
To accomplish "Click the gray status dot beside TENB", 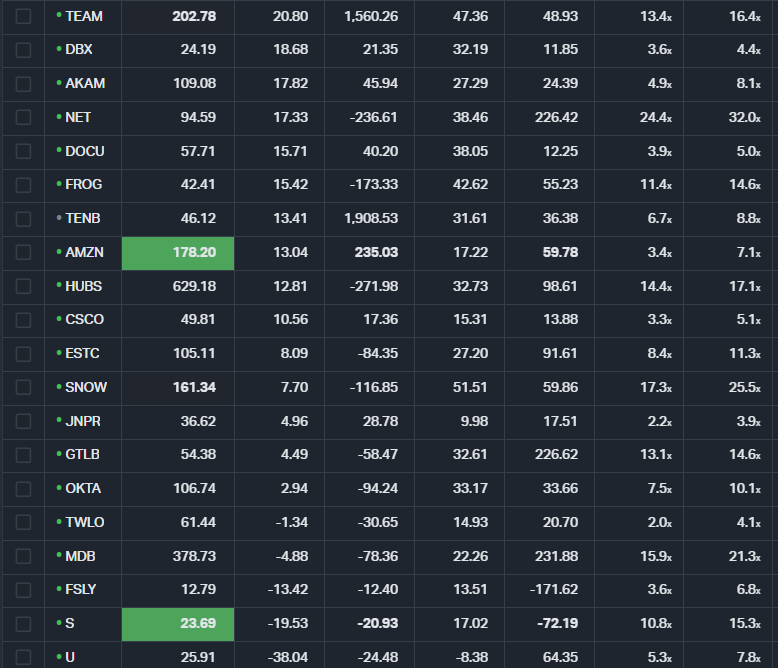I will coord(59,218).
